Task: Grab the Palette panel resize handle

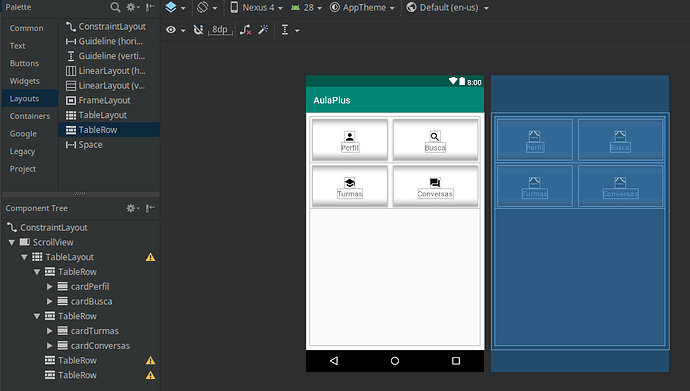Action: tap(80, 194)
